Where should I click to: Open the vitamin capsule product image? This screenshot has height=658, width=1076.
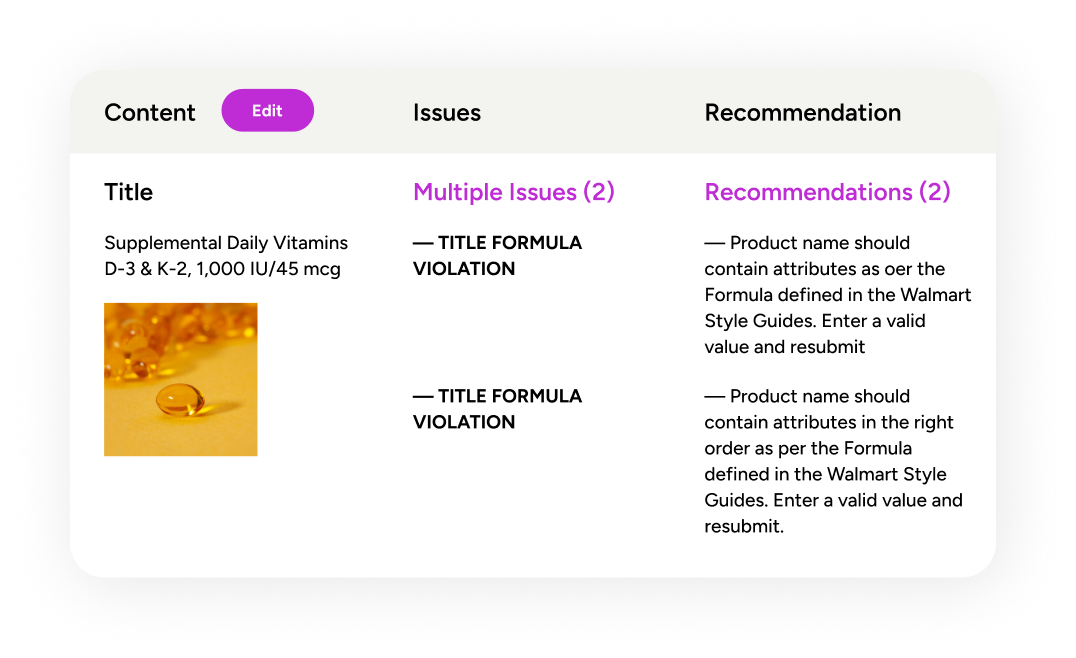pos(180,379)
